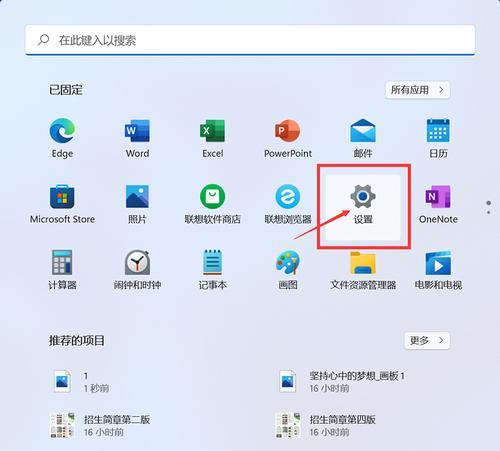Go to next pinned apps page dot
Image resolution: width=500 pixels, height=451 pixels.
(488, 212)
